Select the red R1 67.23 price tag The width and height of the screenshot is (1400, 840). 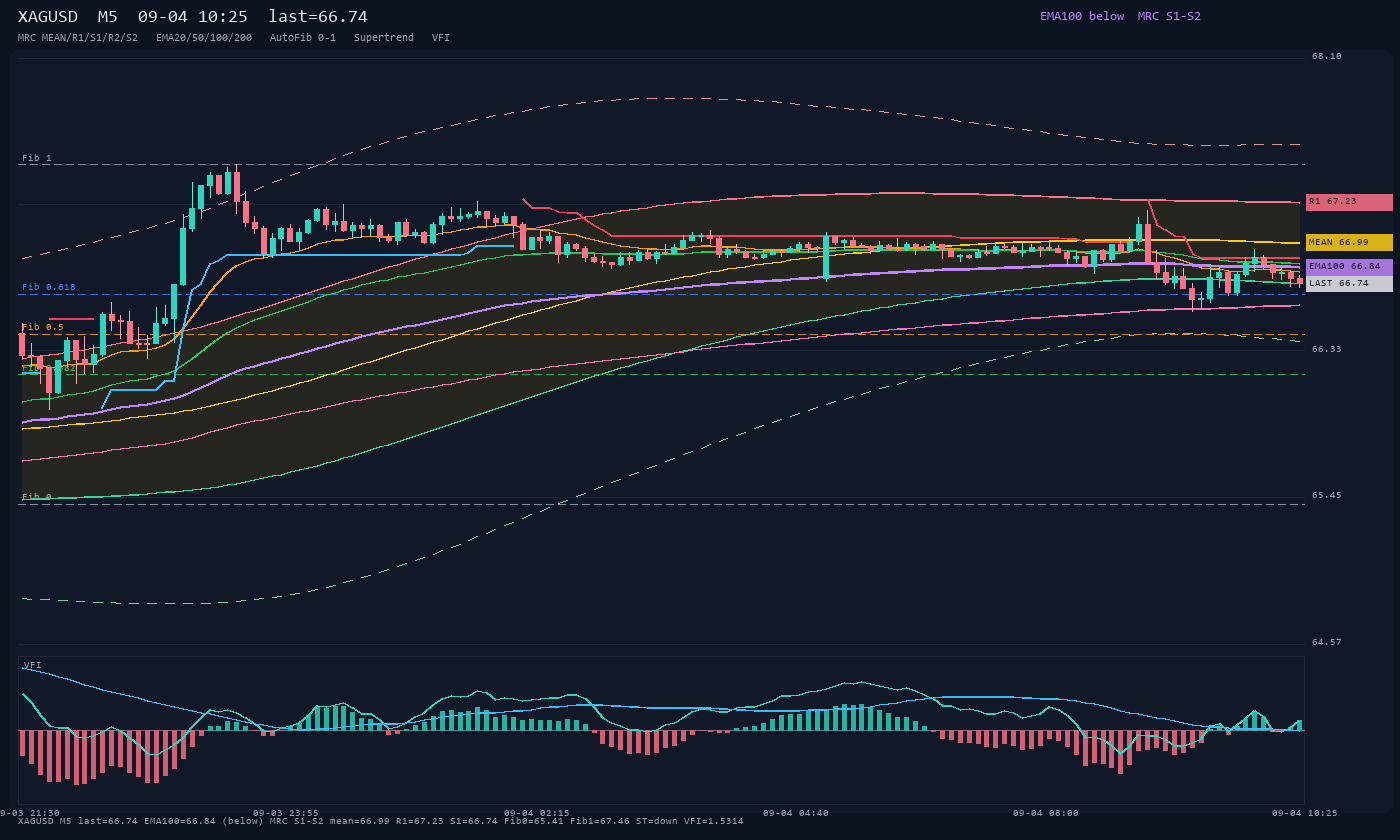(x=1349, y=202)
